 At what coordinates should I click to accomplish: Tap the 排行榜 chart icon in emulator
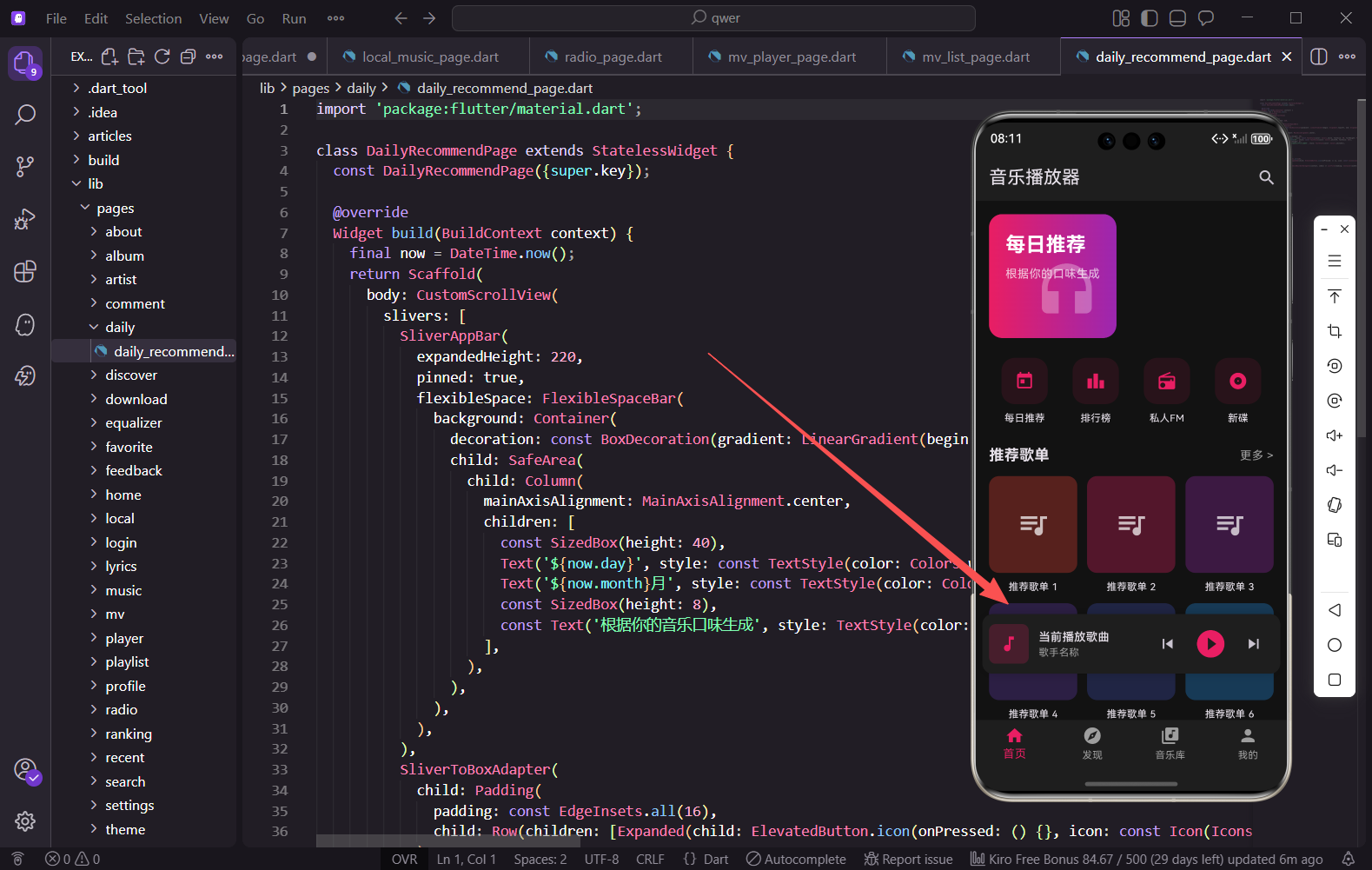coord(1096,381)
